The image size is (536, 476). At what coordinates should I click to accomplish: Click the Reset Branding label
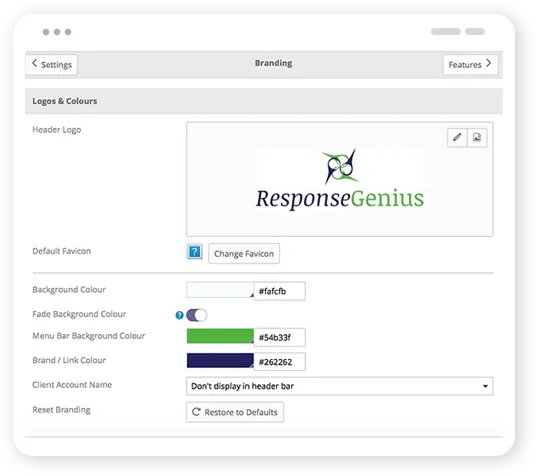[x=62, y=410]
